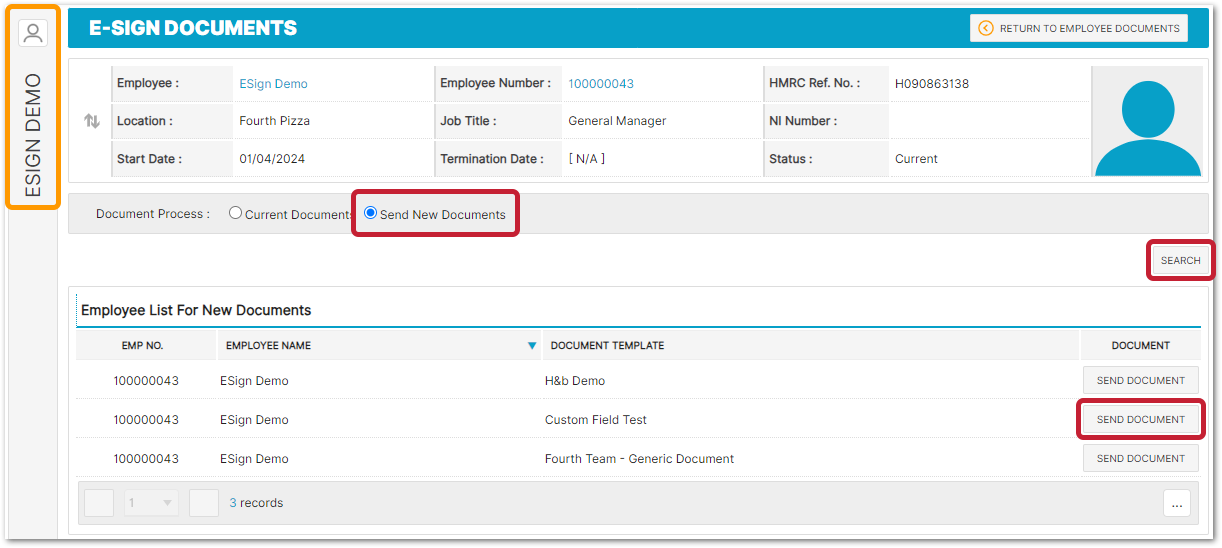Click the swap arrows icon beside employee details
This screenshot has height=548, width=1222.
(92, 121)
